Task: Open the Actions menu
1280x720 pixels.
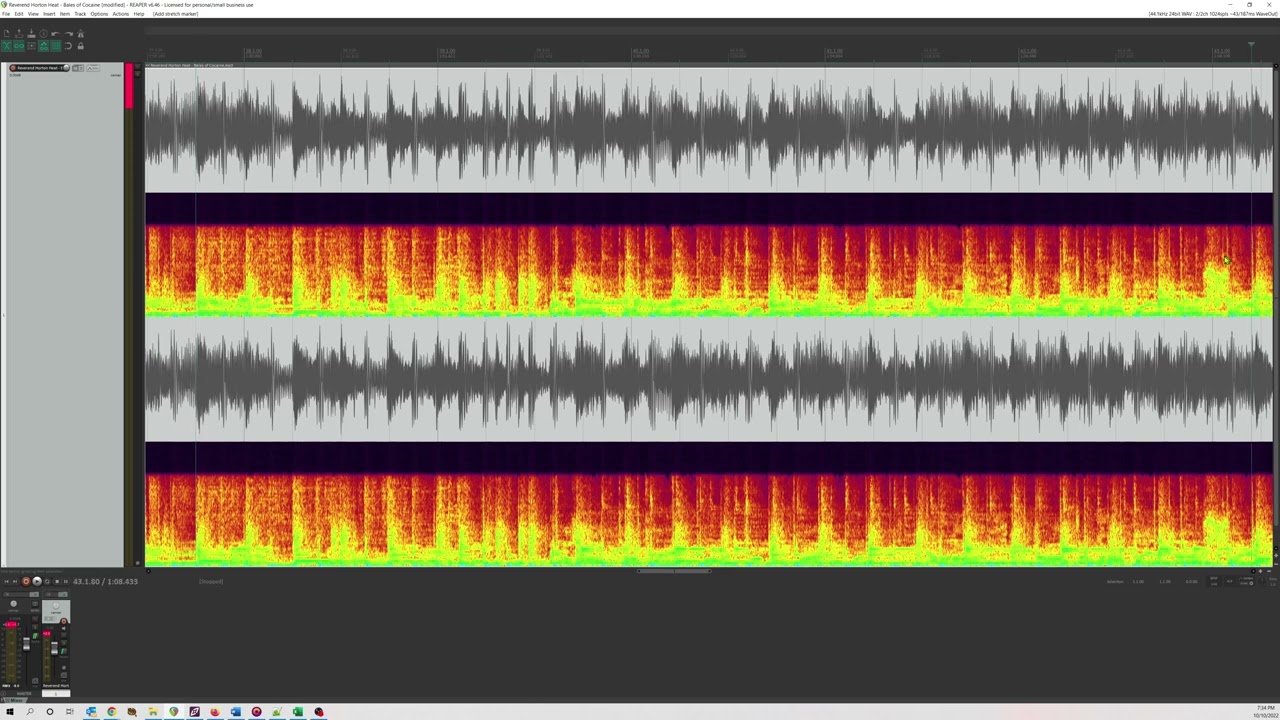Action: [121, 14]
